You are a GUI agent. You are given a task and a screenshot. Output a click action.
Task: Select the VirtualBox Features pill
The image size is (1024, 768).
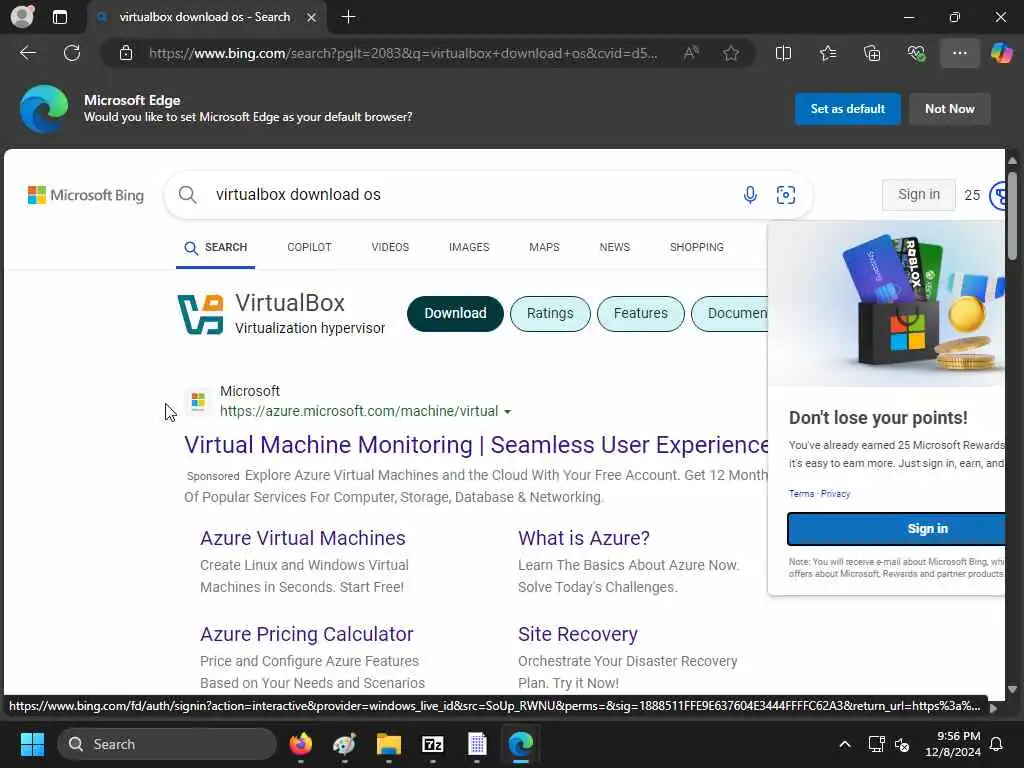click(641, 313)
